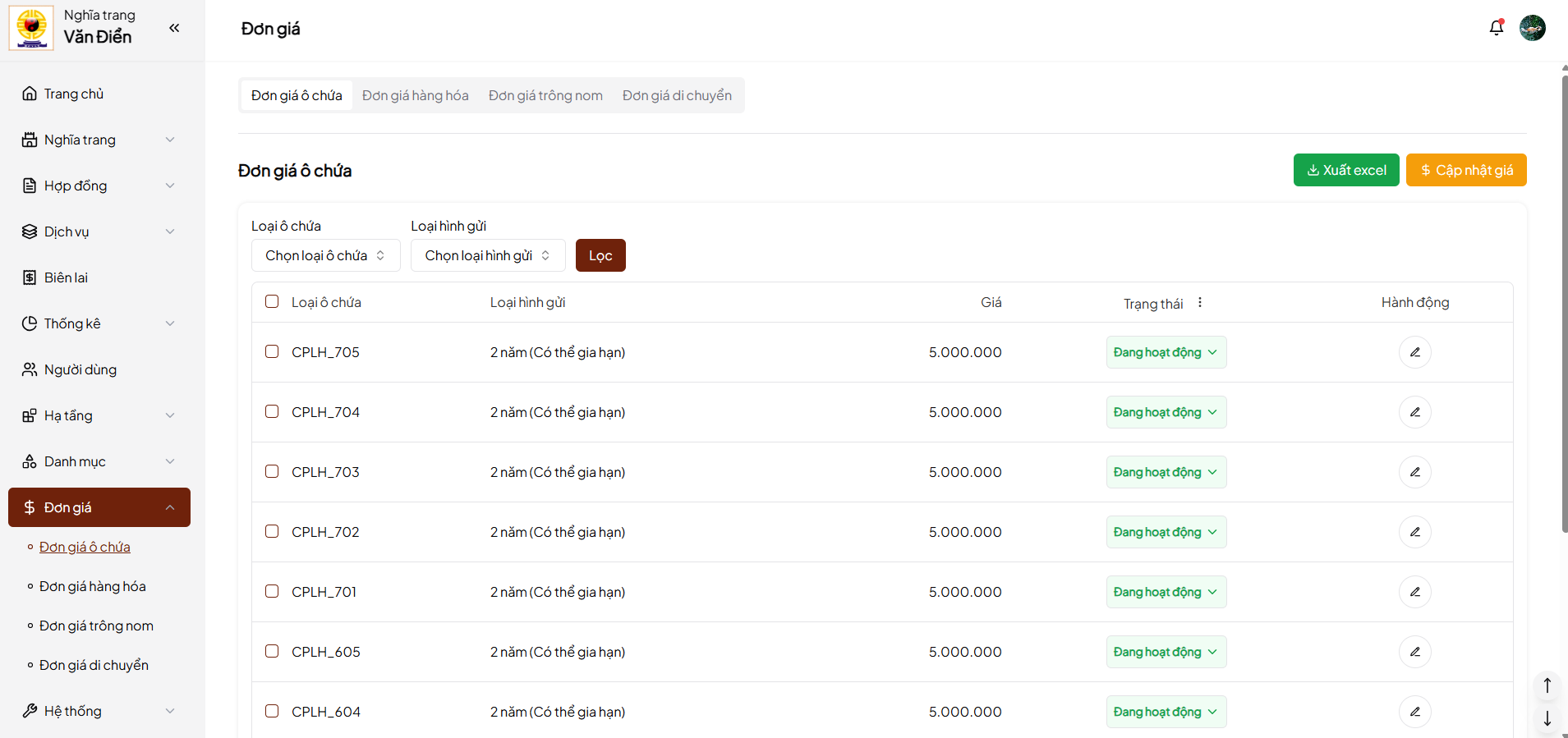Select the CPLH_701 row checkbox
The width and height of the screenshot is (1568, 738).
(272, 591)
